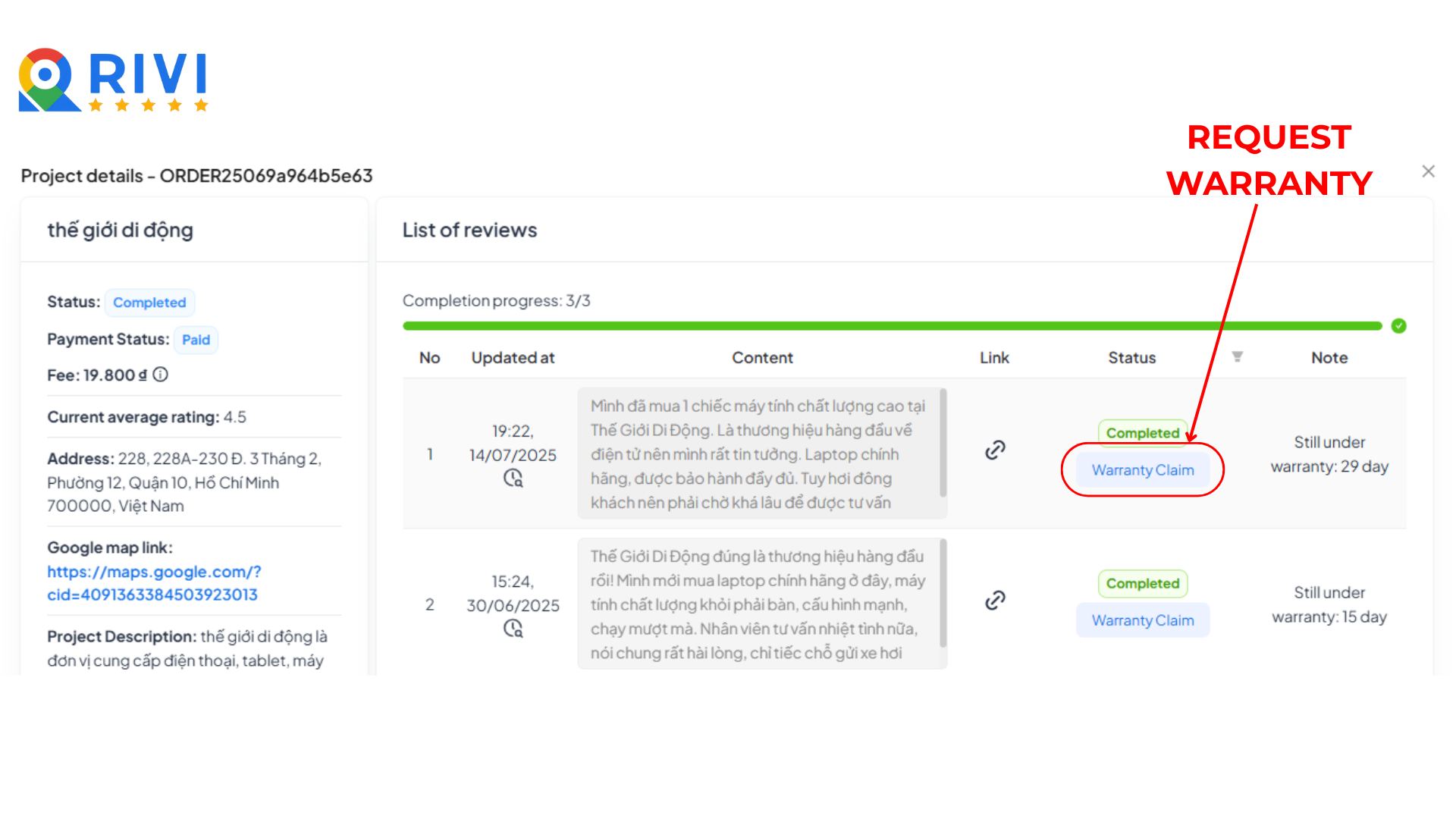Click the Updated at column header
Image resolution: width=1456 pixels, height=819 pixels.
point(513,358)
